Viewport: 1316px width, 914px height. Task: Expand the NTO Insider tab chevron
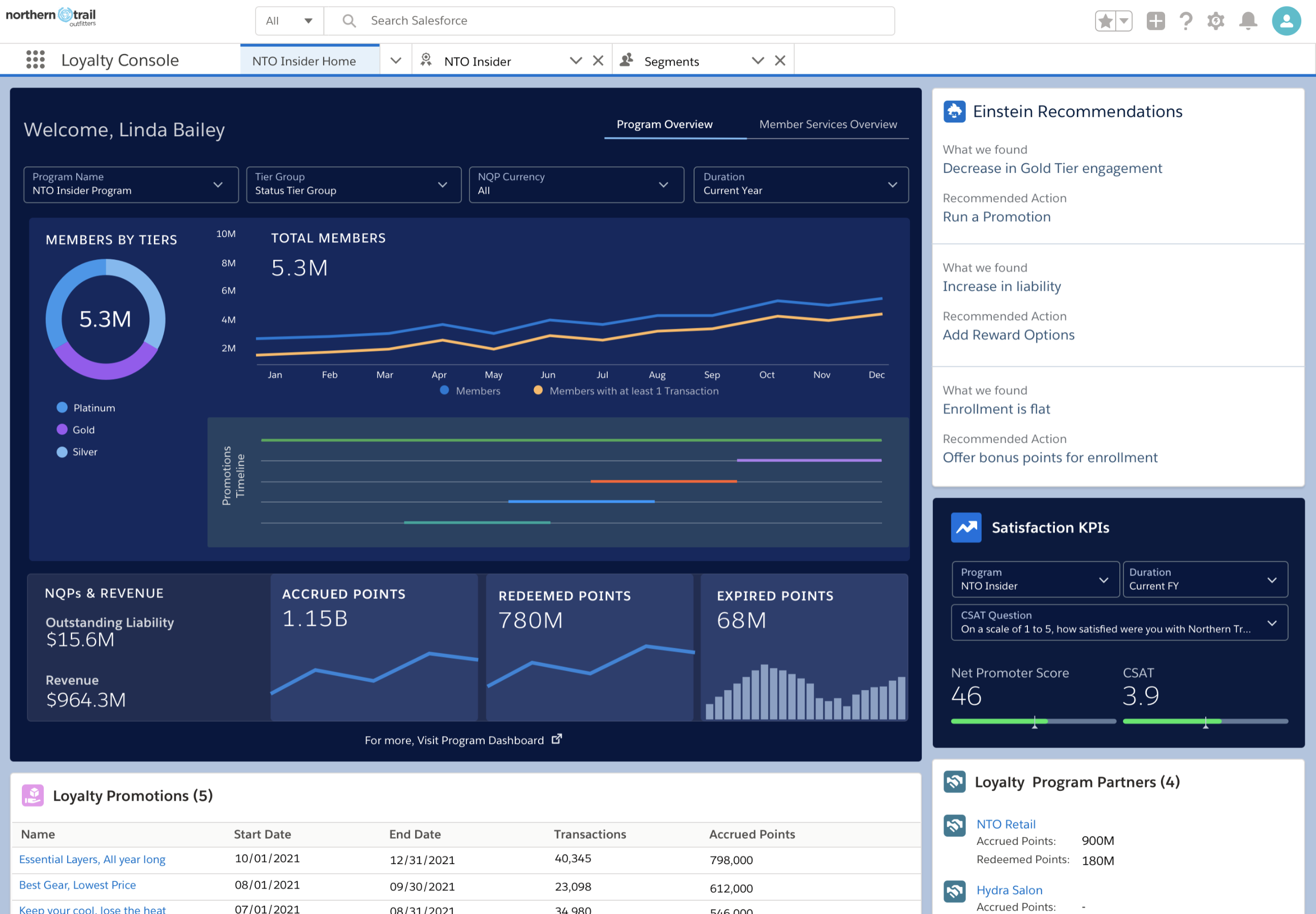(x=576, y=60)
